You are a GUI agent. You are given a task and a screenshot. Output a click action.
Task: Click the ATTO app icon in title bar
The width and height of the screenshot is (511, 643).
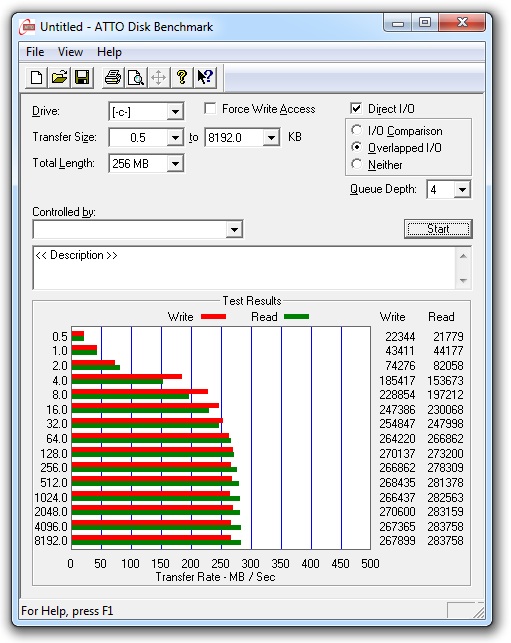[27, 27]
